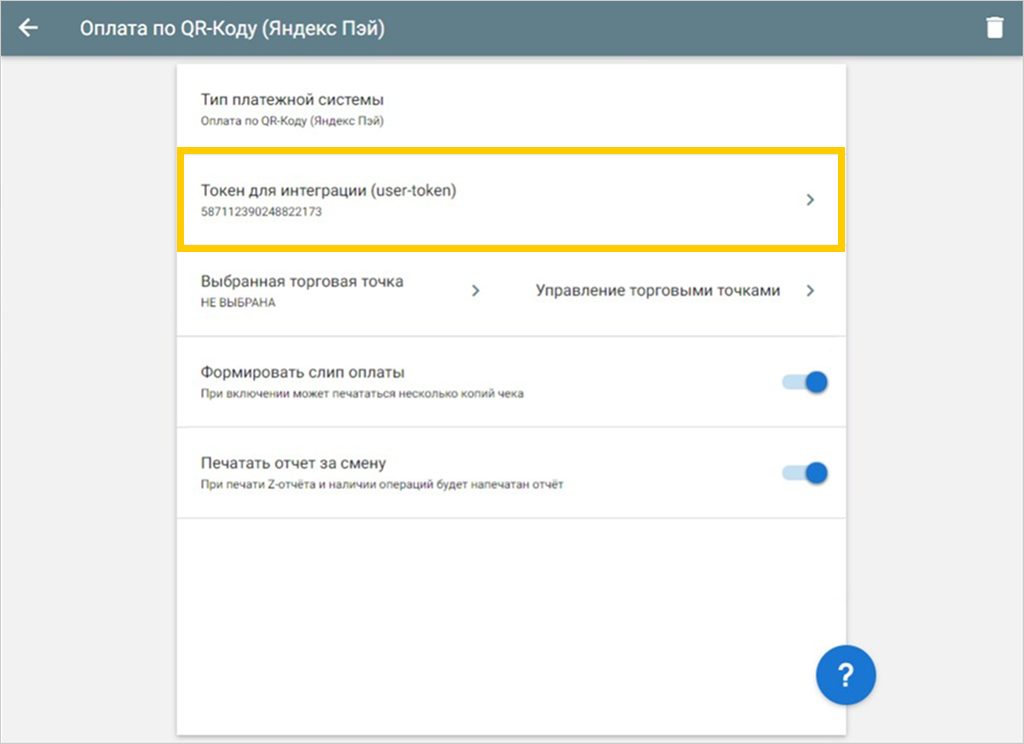Click the 'Формировать слип оплаты' label
This screenshot has height=744, width=1024.
coord(302,373)
